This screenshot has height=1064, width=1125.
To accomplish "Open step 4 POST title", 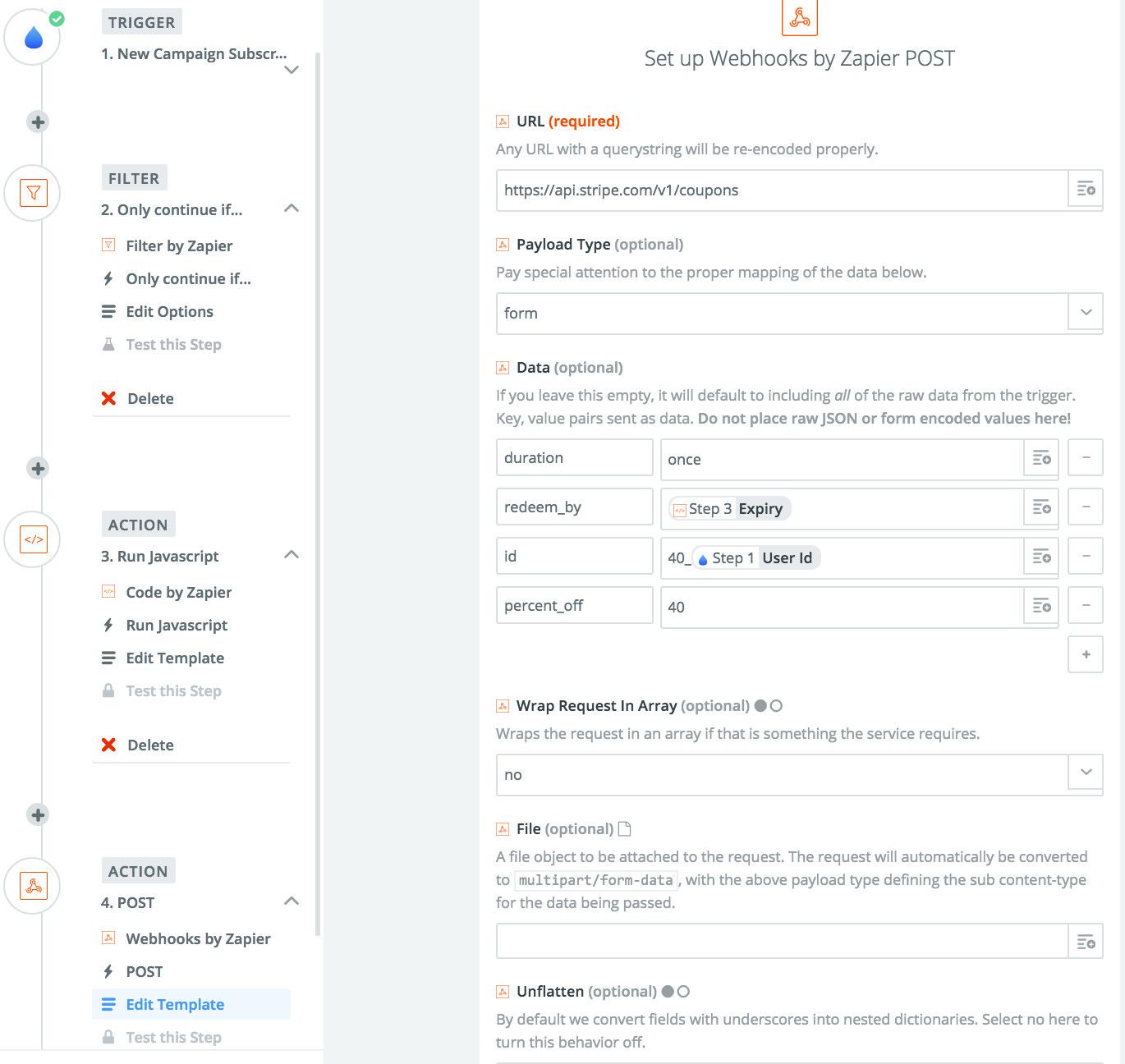I will click(x=127, y=902).
